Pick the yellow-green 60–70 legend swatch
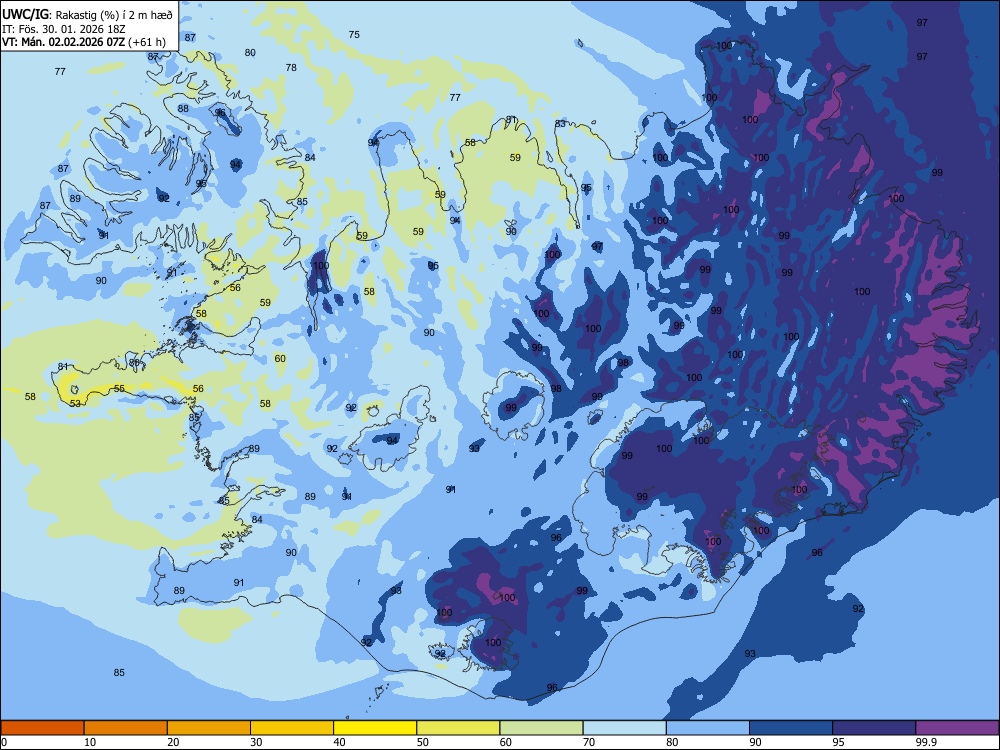Viewport: 1000px width, 750px height. coord(541,728)
